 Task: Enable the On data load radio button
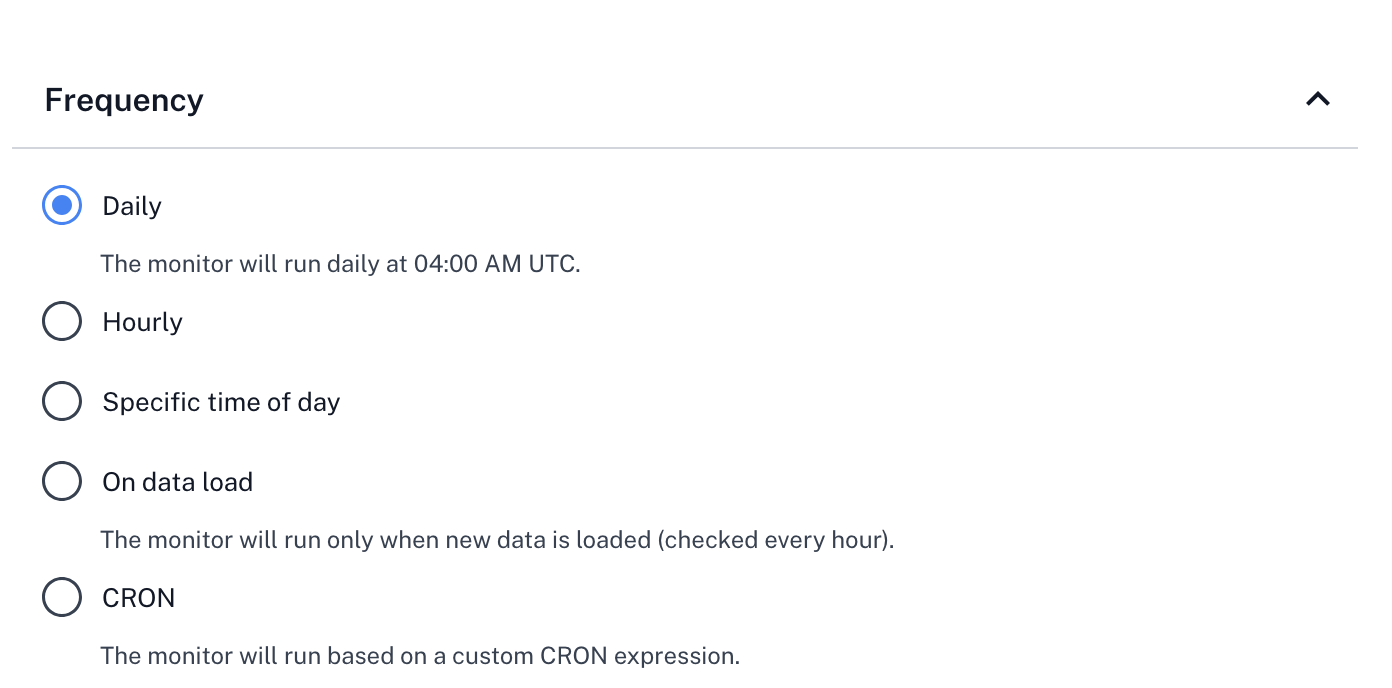coord(62,482)
